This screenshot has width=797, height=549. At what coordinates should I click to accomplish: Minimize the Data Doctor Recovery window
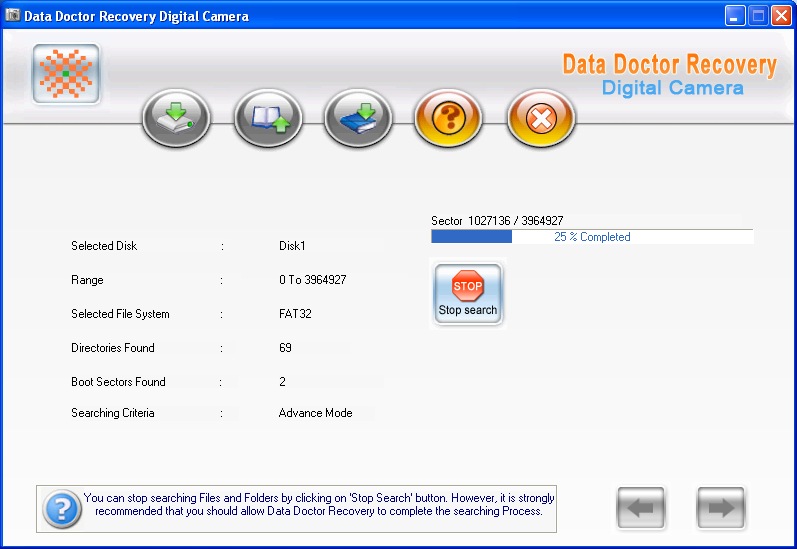click(734, 16)
